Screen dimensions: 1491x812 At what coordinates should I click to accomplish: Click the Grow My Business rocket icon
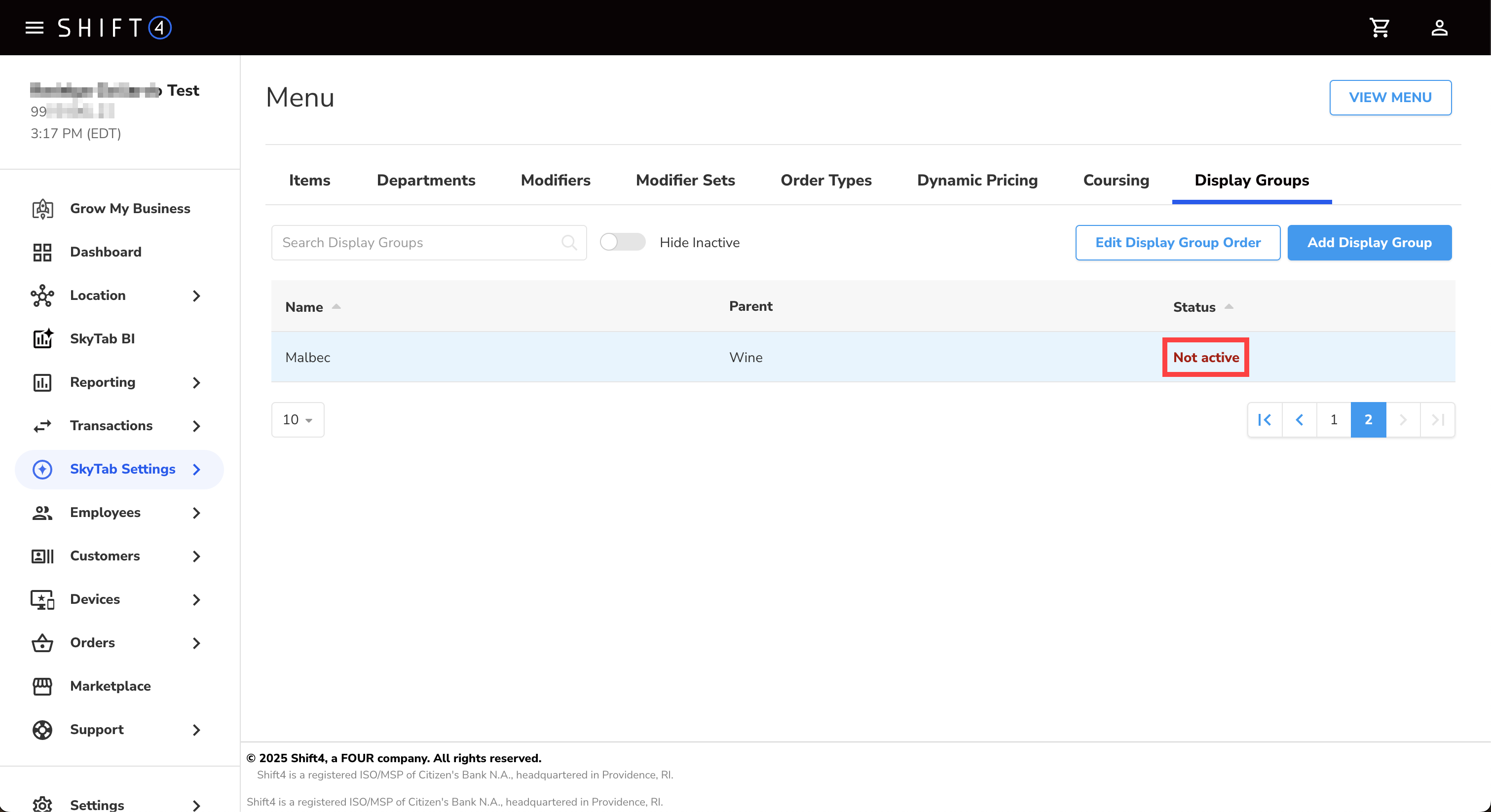42,208
